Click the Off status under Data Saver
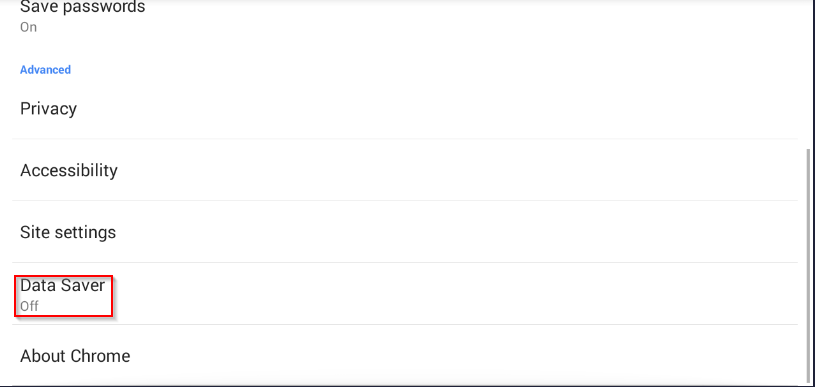815x387 pixels. [29, 306]
